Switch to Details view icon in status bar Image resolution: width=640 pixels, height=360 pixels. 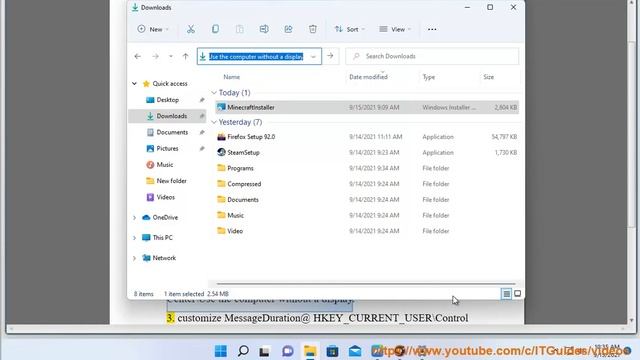coord(506,293)
